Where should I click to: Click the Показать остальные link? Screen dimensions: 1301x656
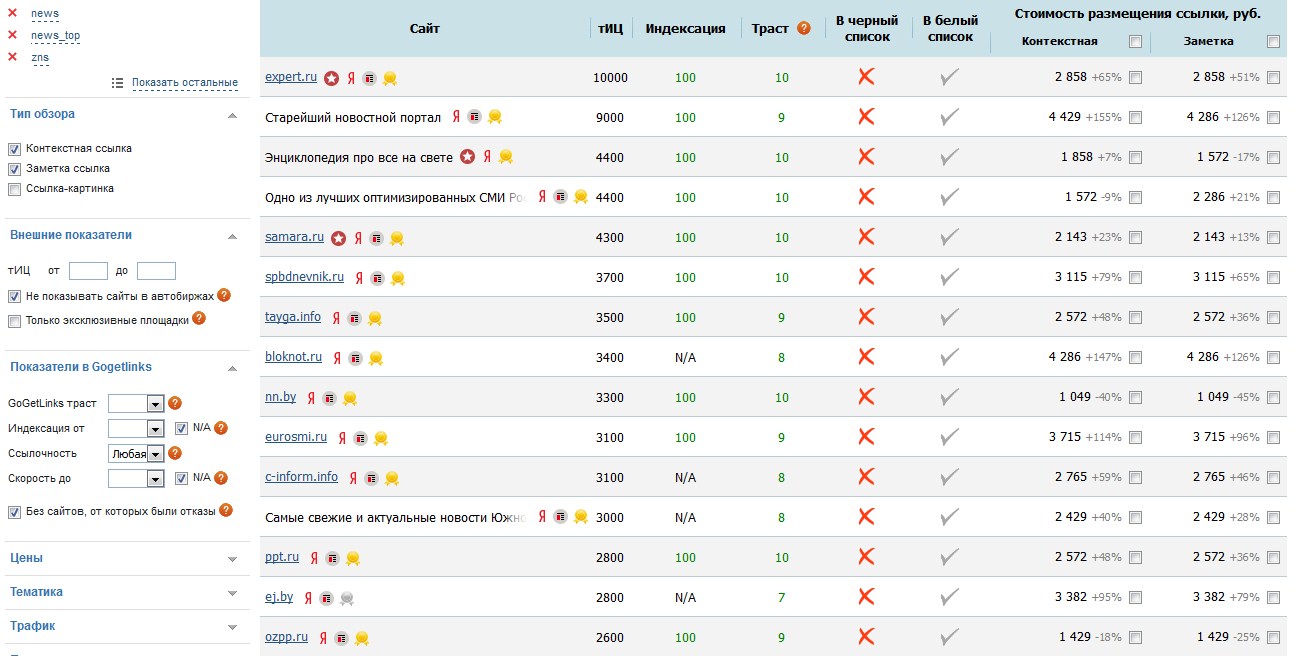[184, 82]
